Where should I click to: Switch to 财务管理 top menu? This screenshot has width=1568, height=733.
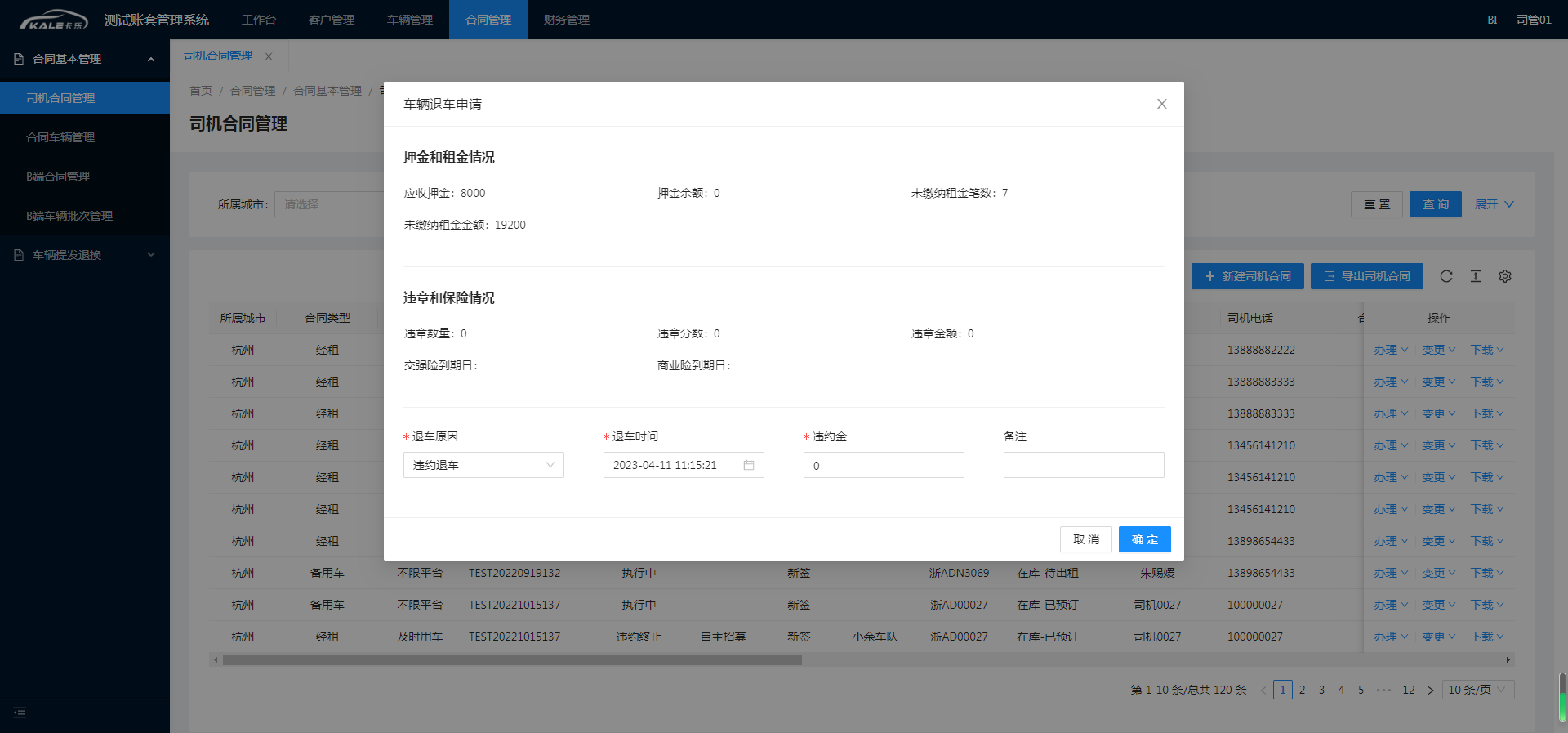[x=566, y=20]
